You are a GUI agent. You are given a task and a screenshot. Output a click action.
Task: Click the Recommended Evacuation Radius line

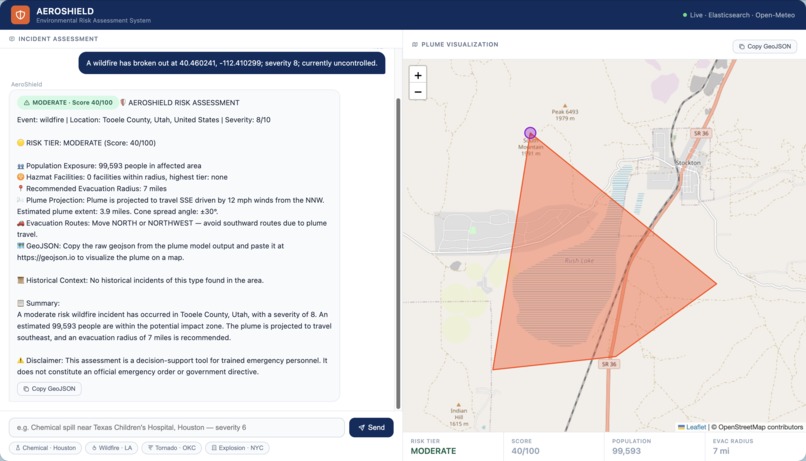[x=92, y=189]
